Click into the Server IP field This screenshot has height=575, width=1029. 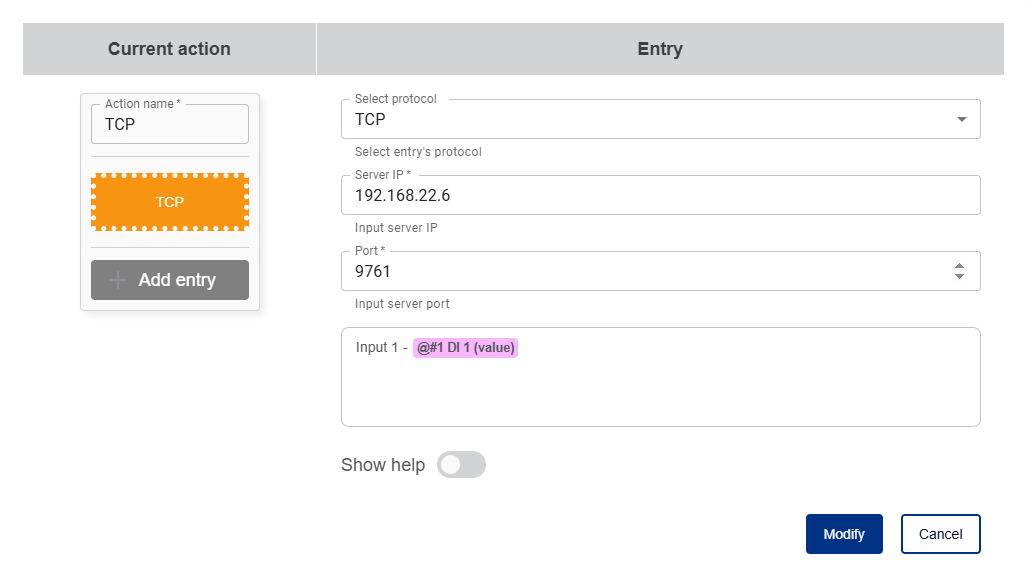tap(660, 196)
